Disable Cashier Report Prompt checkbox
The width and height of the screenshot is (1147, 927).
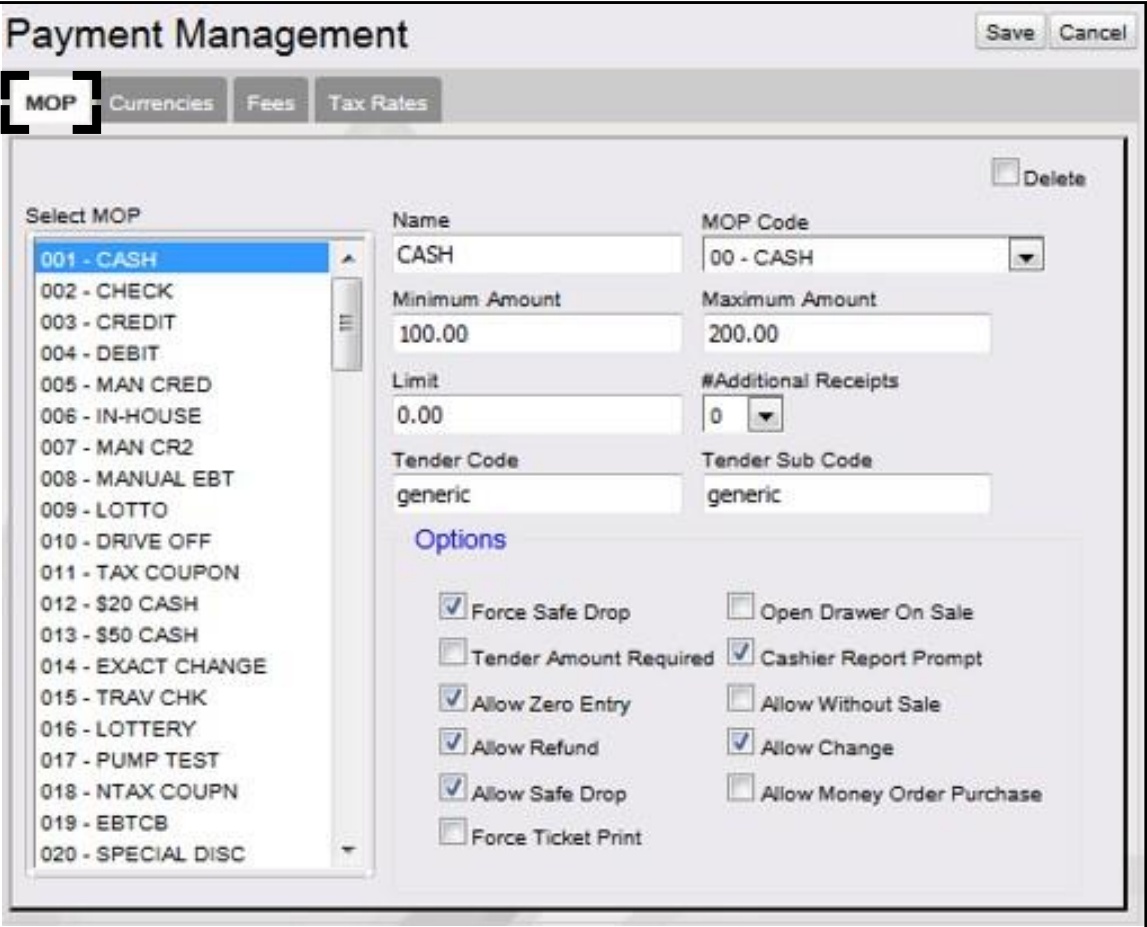point(740,652)
